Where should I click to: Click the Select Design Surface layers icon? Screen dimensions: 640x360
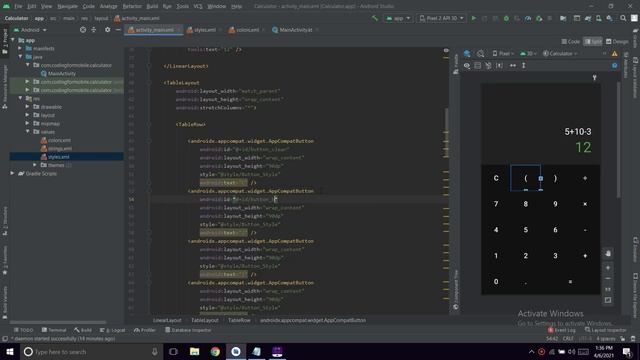pos(467,53)
